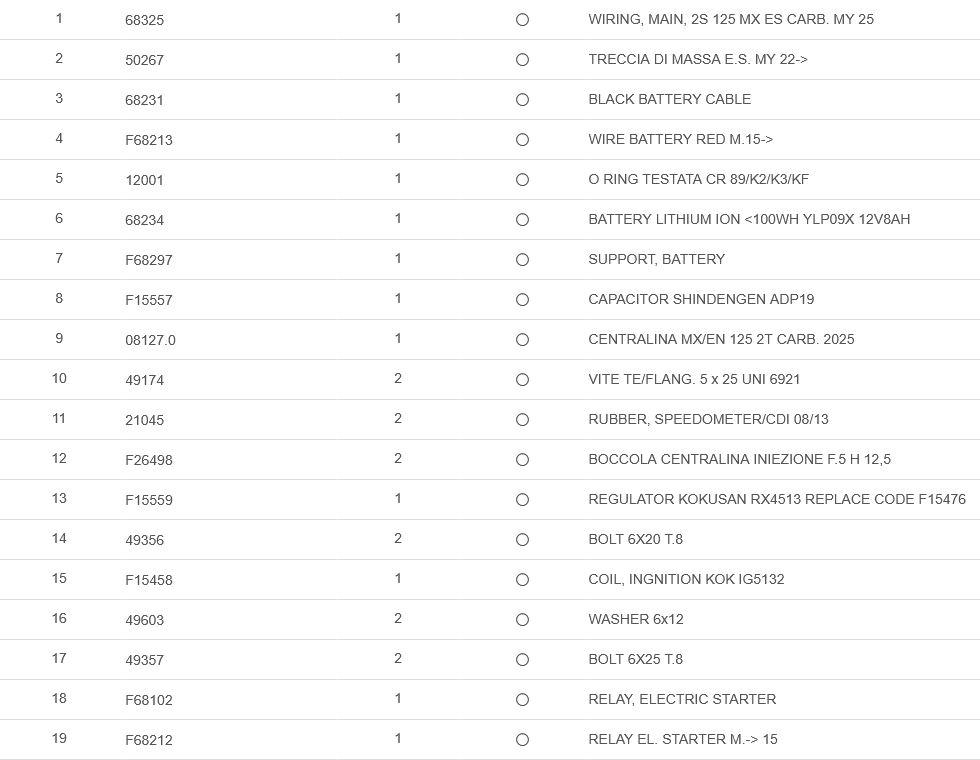Click quantity value for RUBBER, SPEEDOMETER/CDI row
980x760 pixels.
tap(398, 419)
